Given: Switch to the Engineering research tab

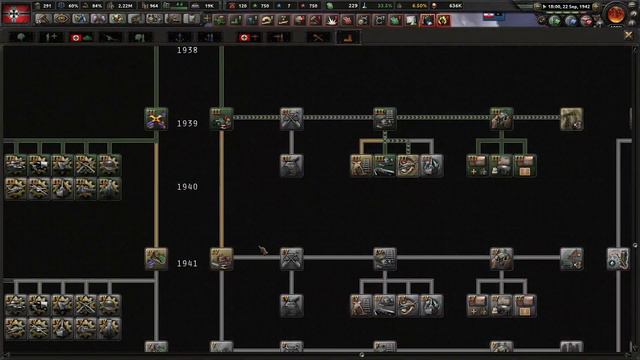Looking at the screenshot, I should (319, 38).
